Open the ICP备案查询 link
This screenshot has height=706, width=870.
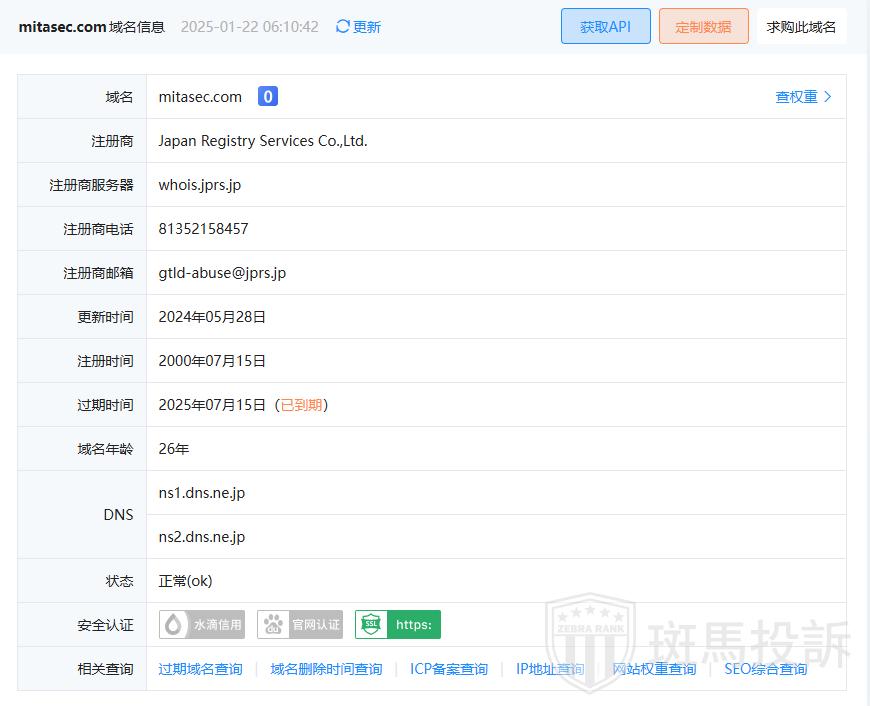coord(449,669)
